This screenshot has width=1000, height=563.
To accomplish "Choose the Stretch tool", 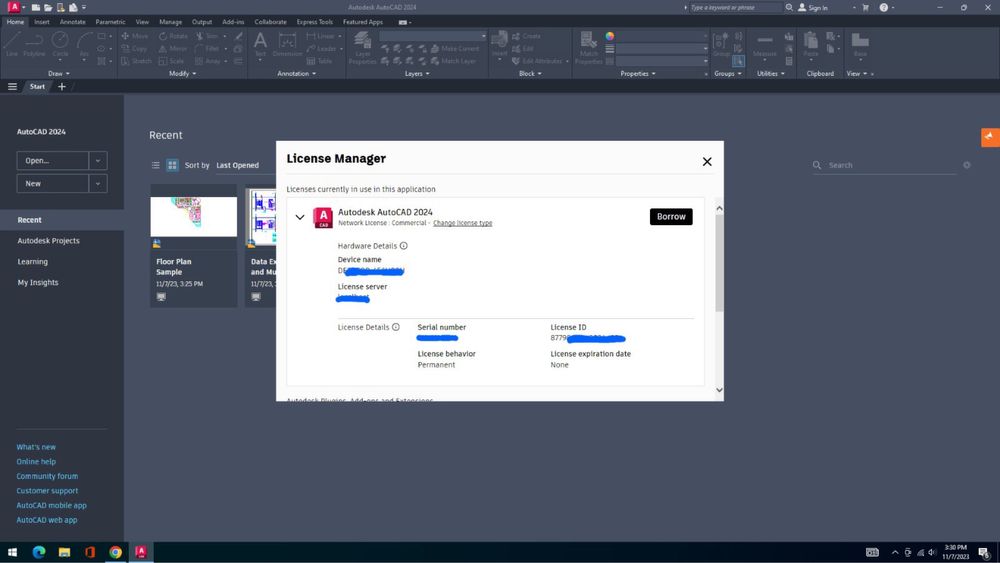I will click(136, 61).
